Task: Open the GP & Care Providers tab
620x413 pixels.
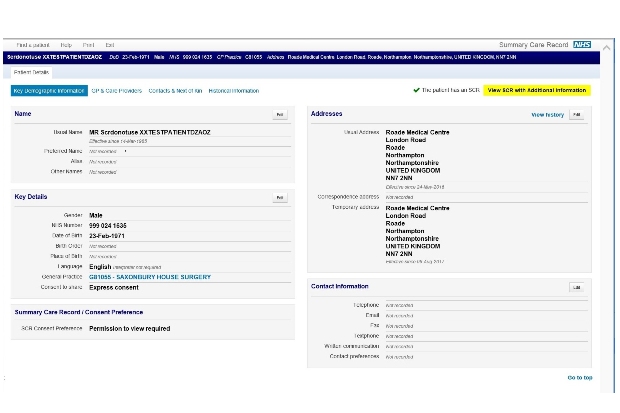Action: (115, 91)
